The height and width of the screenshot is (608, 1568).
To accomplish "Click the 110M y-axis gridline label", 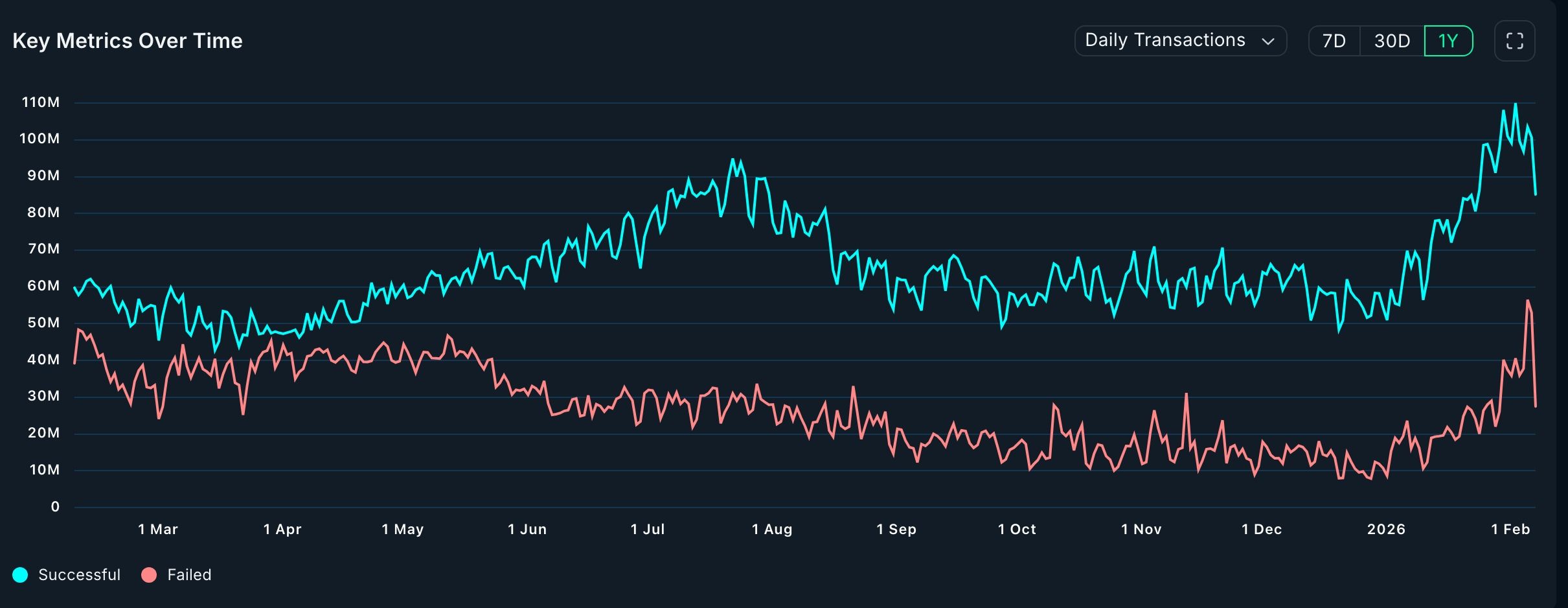I will [41, 102].
